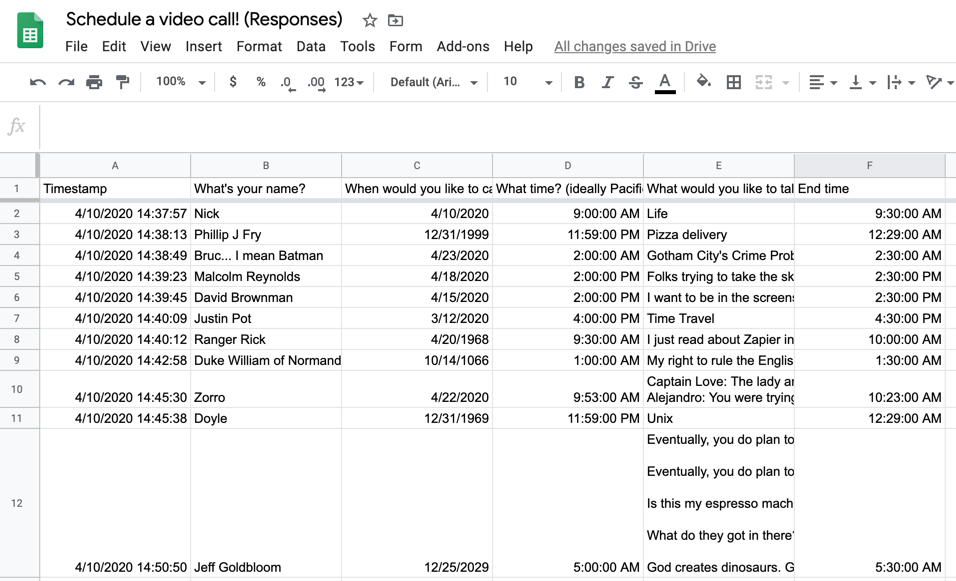The width and height of the screenshot is (956, 581).
Task: Open the Edit menu
Action: point(114,46)
